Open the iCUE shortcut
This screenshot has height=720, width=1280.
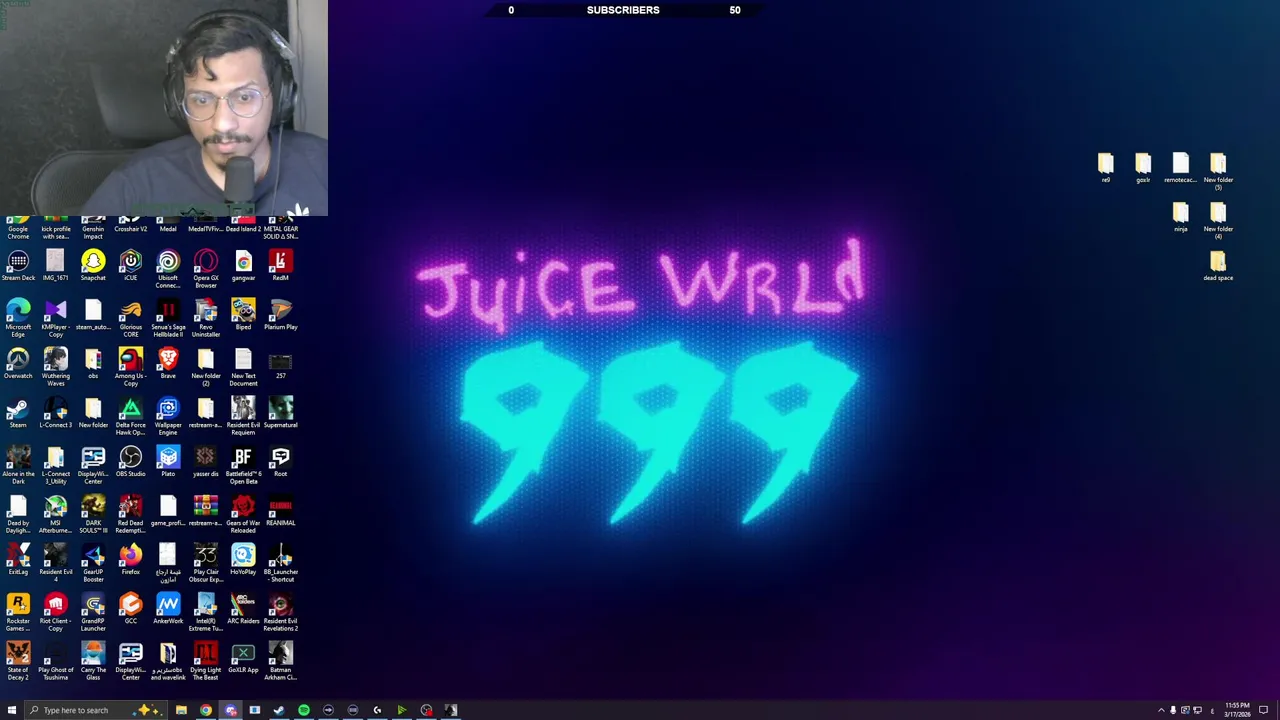click(x=131, y=266)
